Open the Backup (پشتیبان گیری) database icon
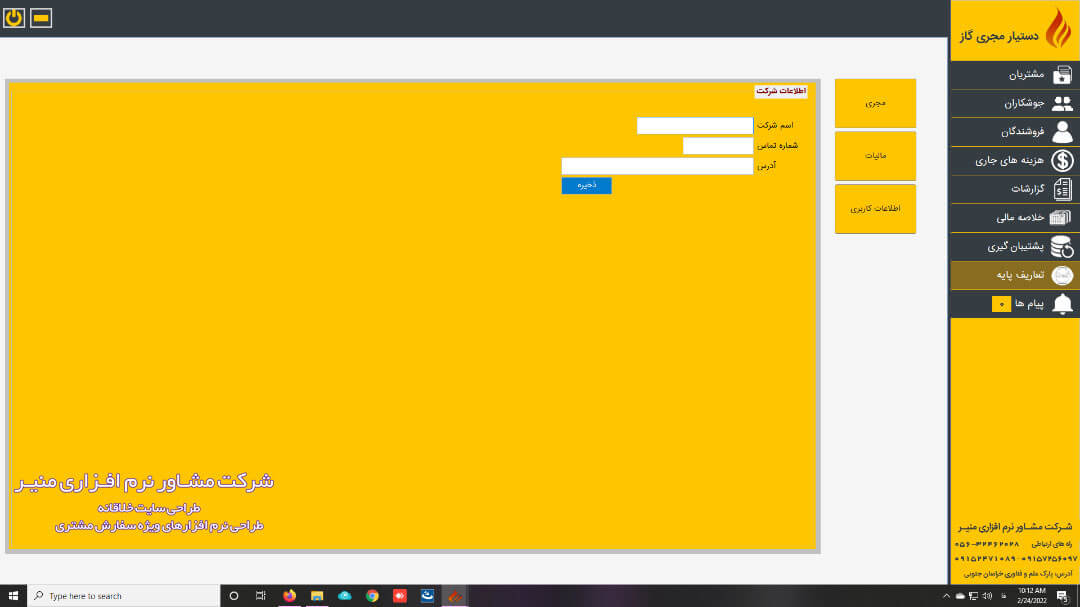 tap(1062, 246)
